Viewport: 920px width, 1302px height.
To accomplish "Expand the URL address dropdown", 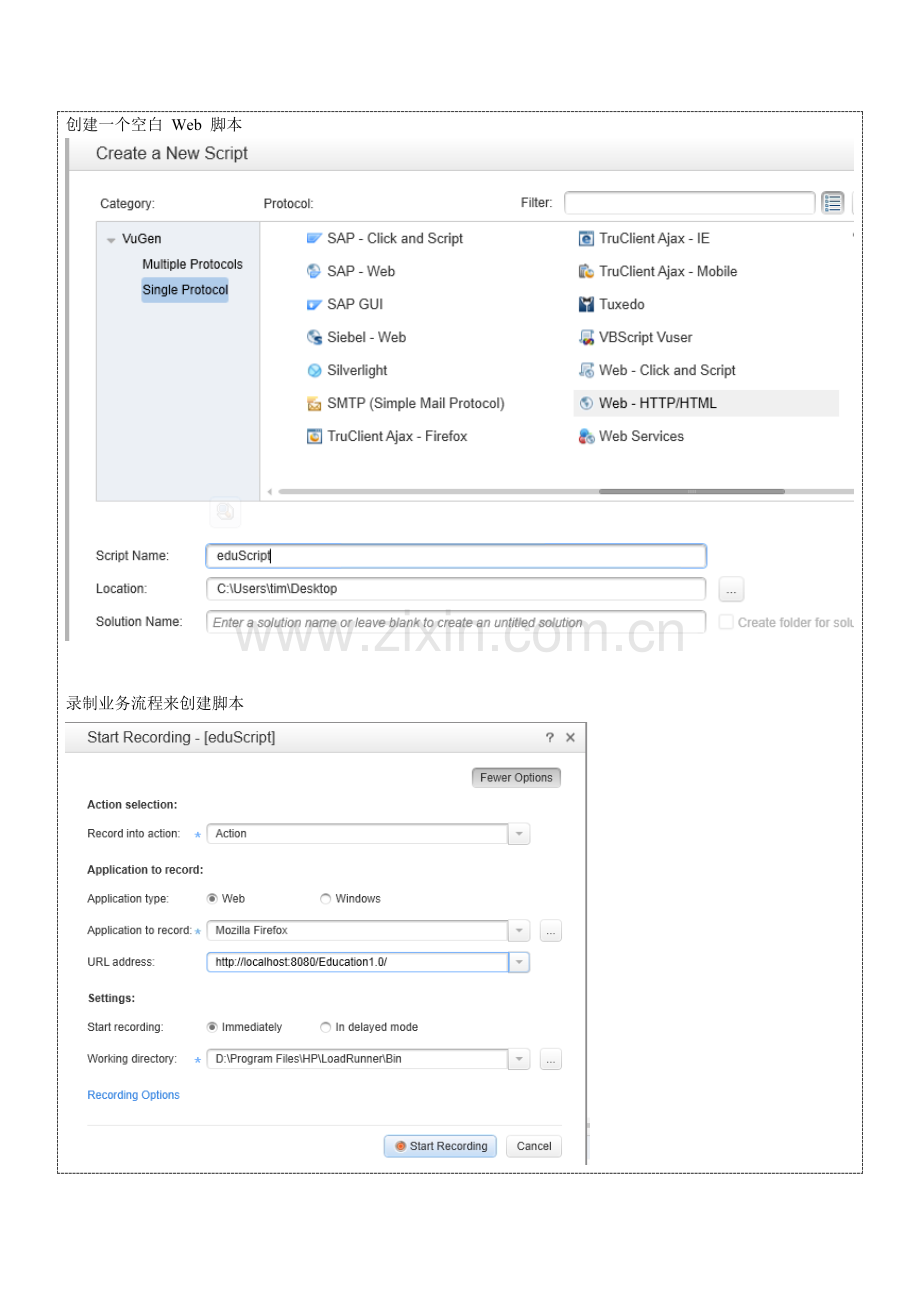I will click(518, 961).
